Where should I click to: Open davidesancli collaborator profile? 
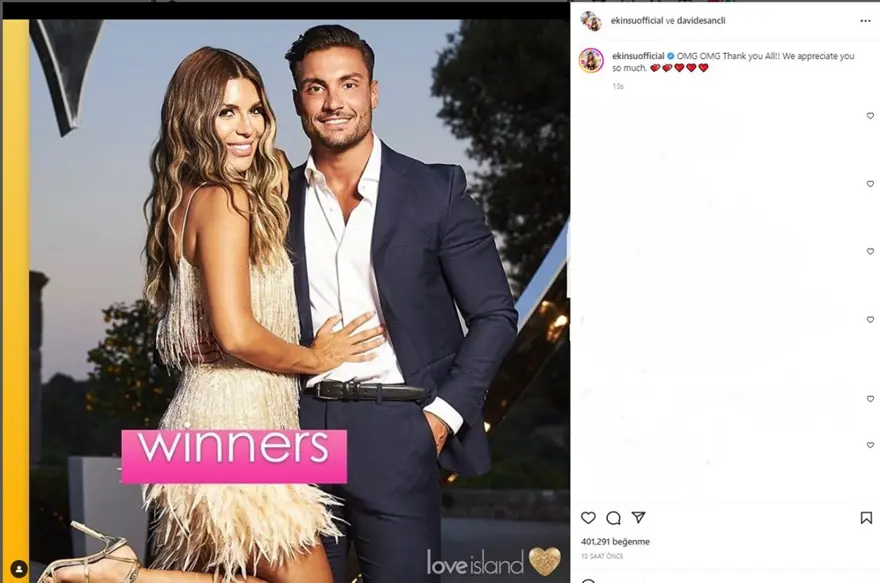point(701,20)
